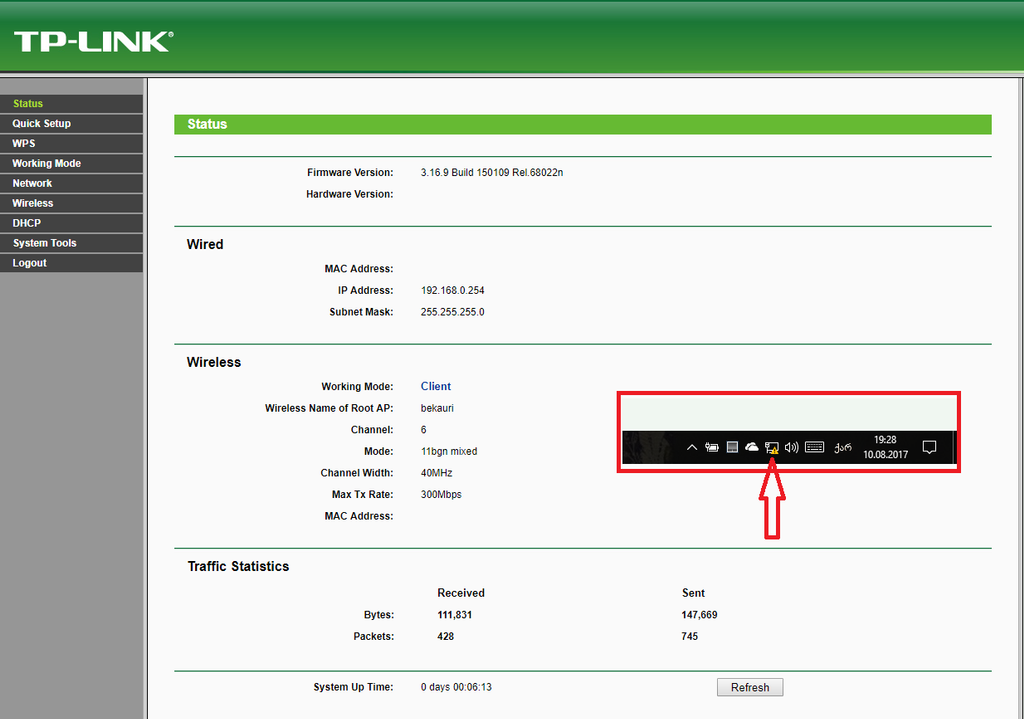Click the subnet mask 255.255.255.0
Image resolution: width=1024 pixels, height=719 pixels.
tap(453, 312)
